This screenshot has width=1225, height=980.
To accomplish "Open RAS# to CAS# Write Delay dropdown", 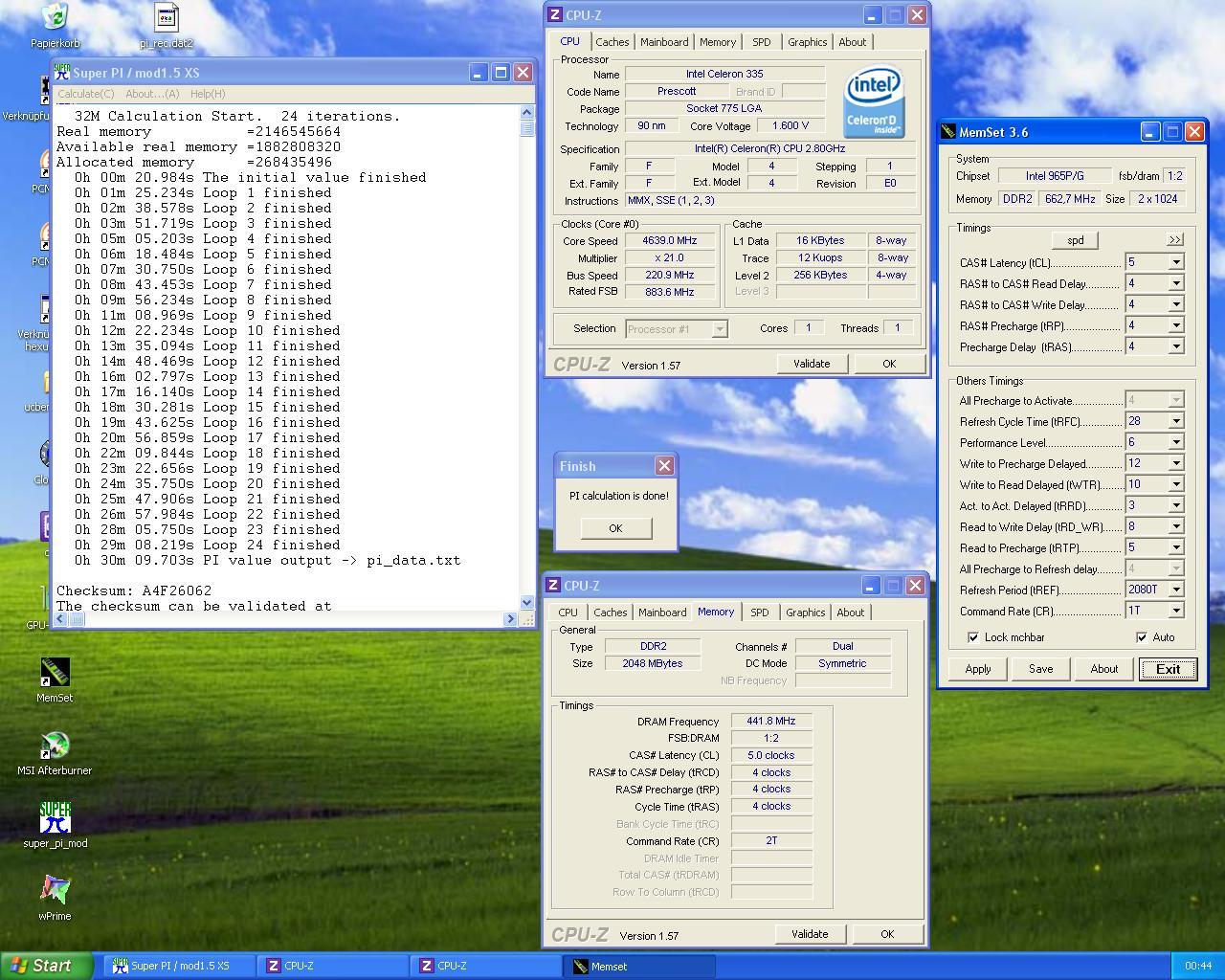I will [x=1176, y=304].
